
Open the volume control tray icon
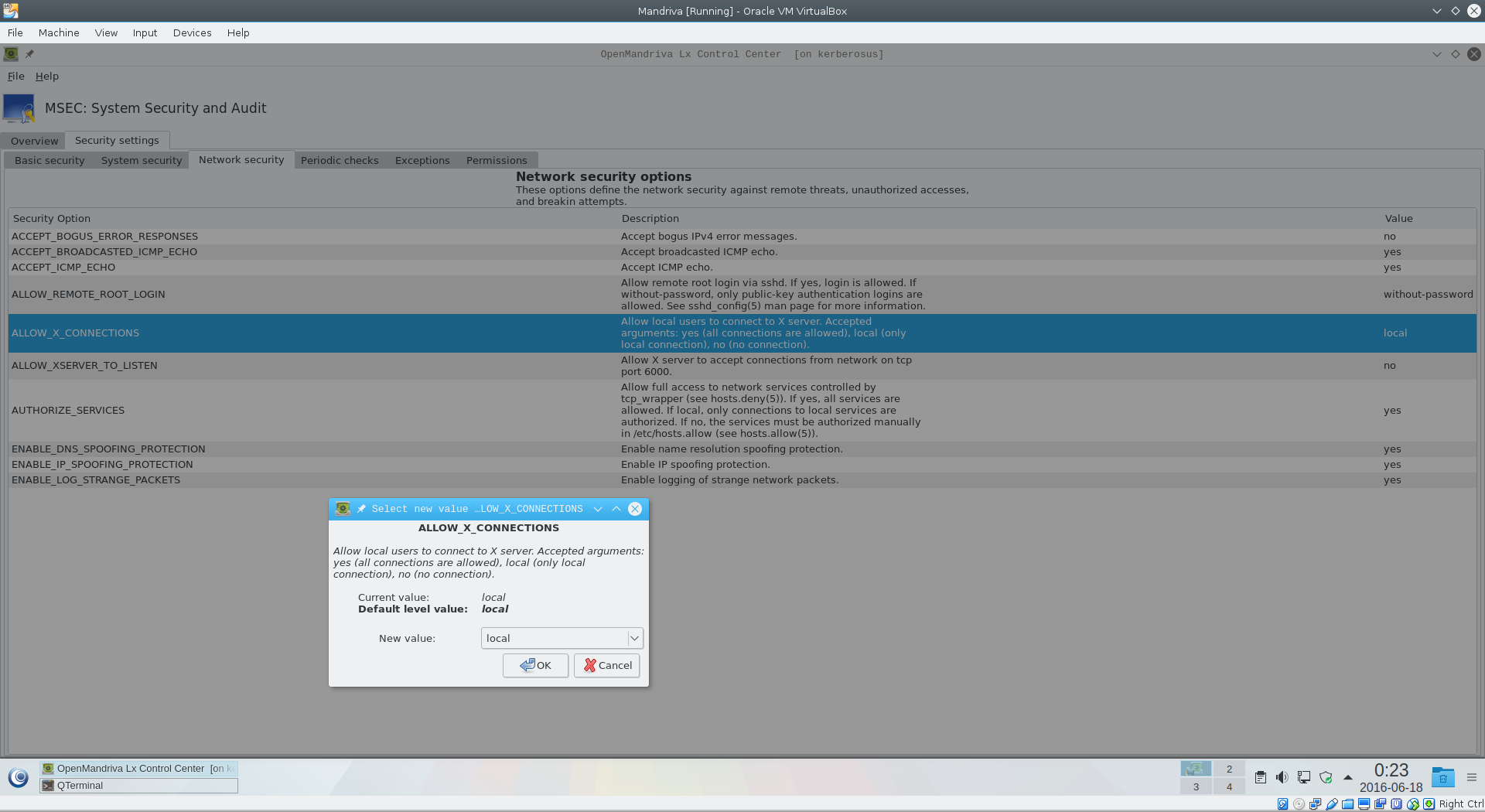(x=1282, y=777)
